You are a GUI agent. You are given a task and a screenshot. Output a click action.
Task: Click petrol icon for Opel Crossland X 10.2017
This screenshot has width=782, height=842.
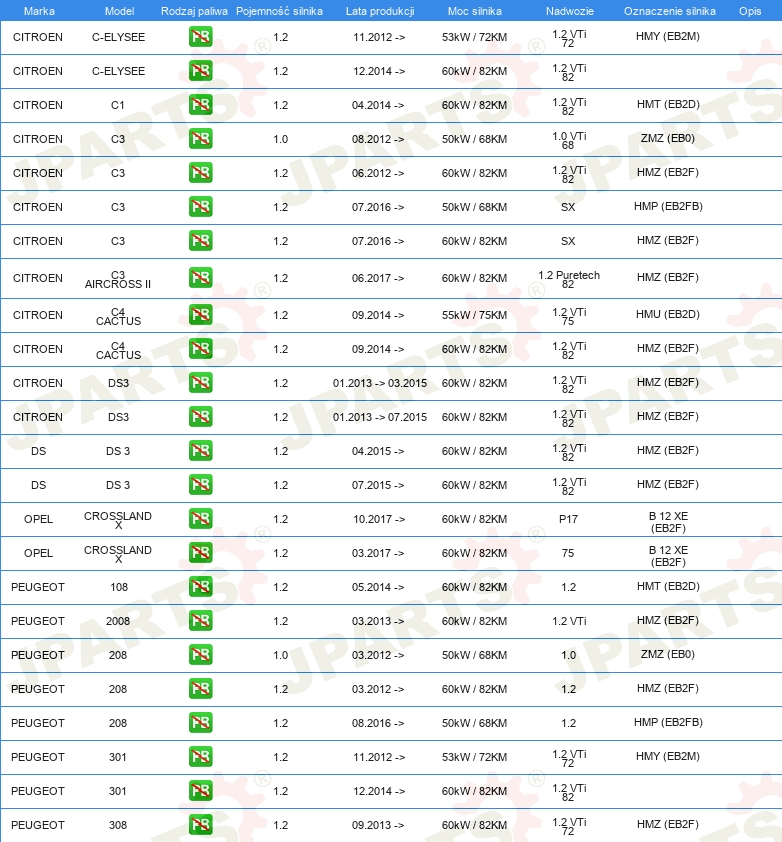point(200,519)
